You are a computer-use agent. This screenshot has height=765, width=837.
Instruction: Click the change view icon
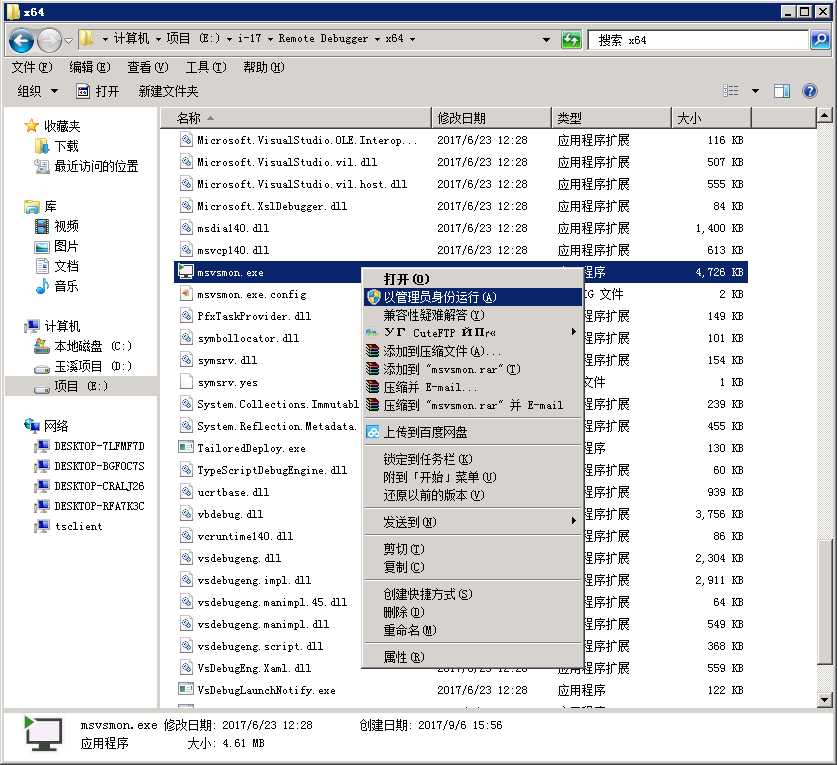[x=731, y=91]
